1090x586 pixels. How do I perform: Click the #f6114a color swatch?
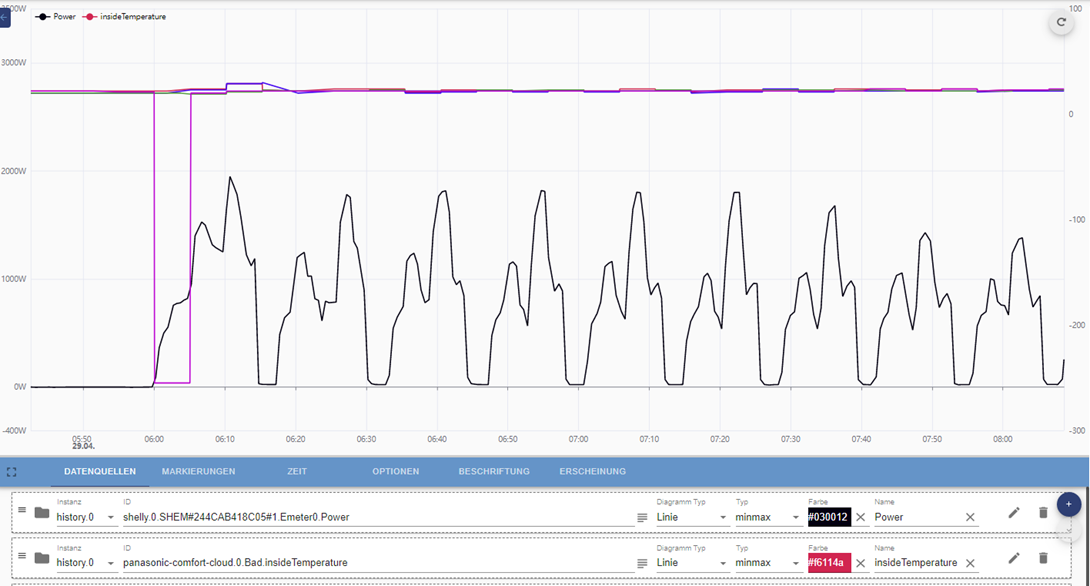[829, 562]
